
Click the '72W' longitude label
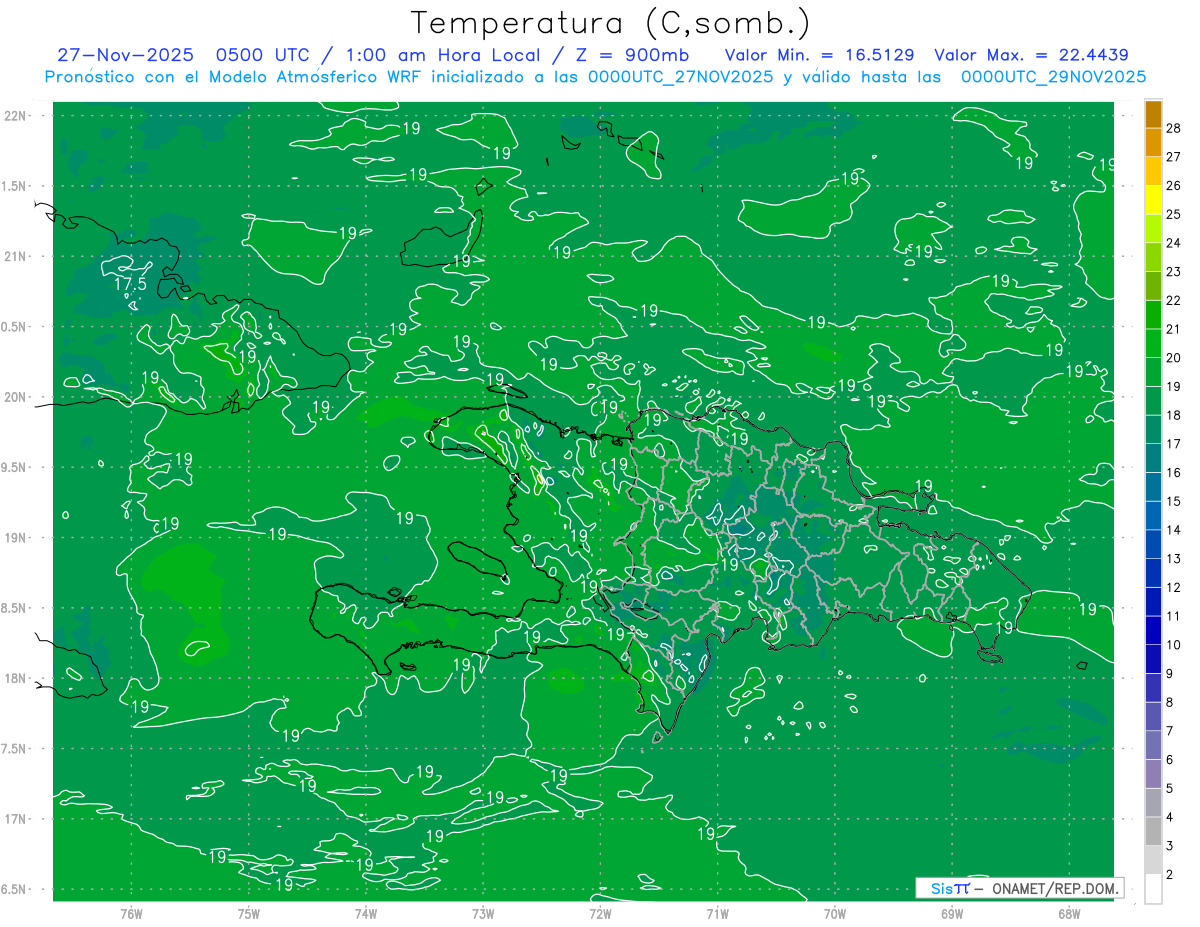pos(600,913)
